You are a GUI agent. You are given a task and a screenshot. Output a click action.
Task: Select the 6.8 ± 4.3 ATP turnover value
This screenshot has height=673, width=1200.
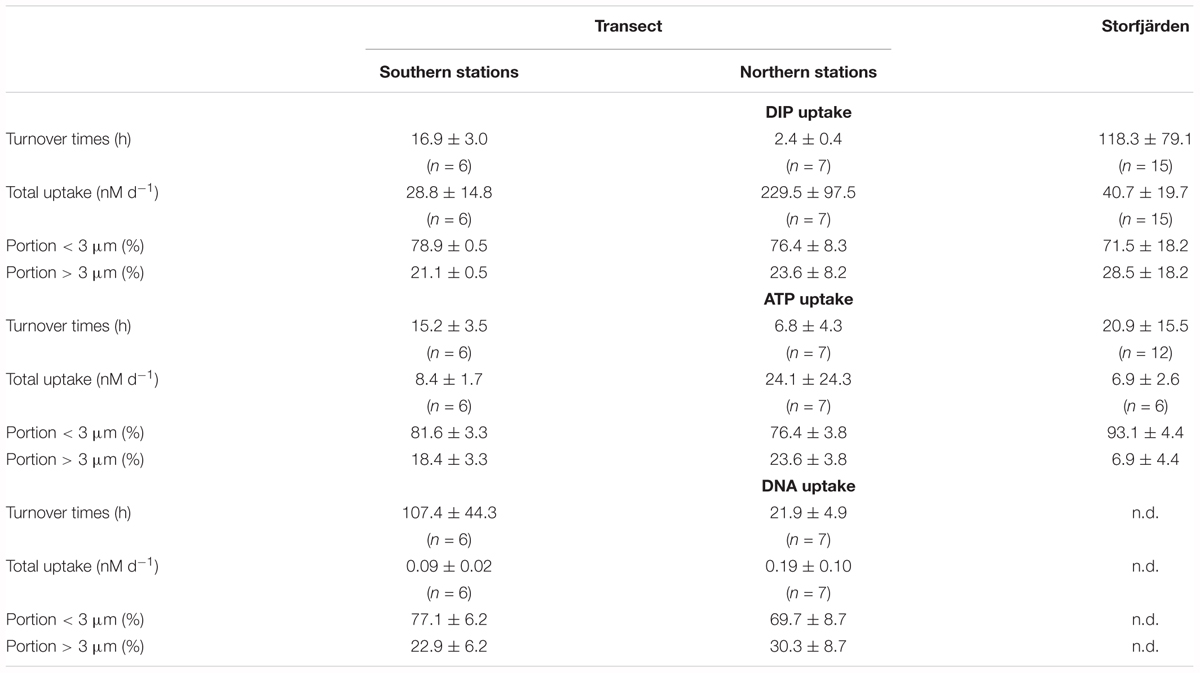click(808, 326)
